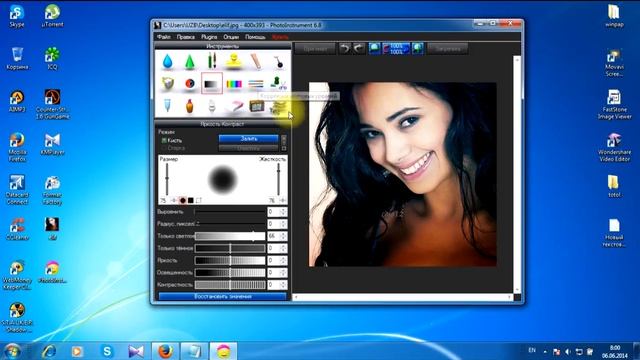
Task: Open the Помощь menu
Action: tap(255, 37)
